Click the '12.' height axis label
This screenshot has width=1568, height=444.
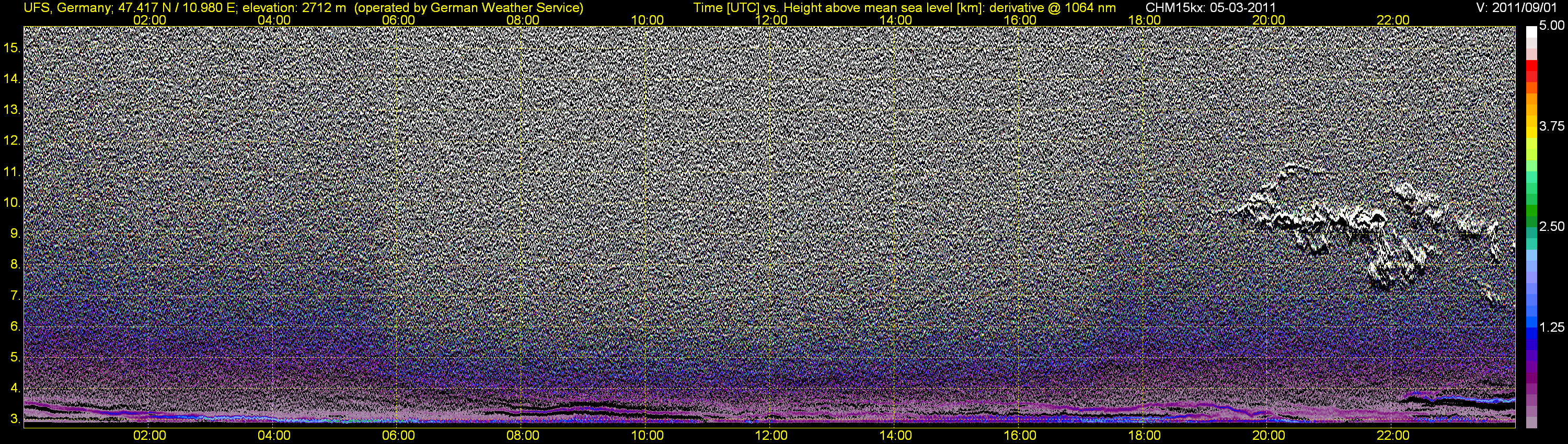[x=12, y=141]
